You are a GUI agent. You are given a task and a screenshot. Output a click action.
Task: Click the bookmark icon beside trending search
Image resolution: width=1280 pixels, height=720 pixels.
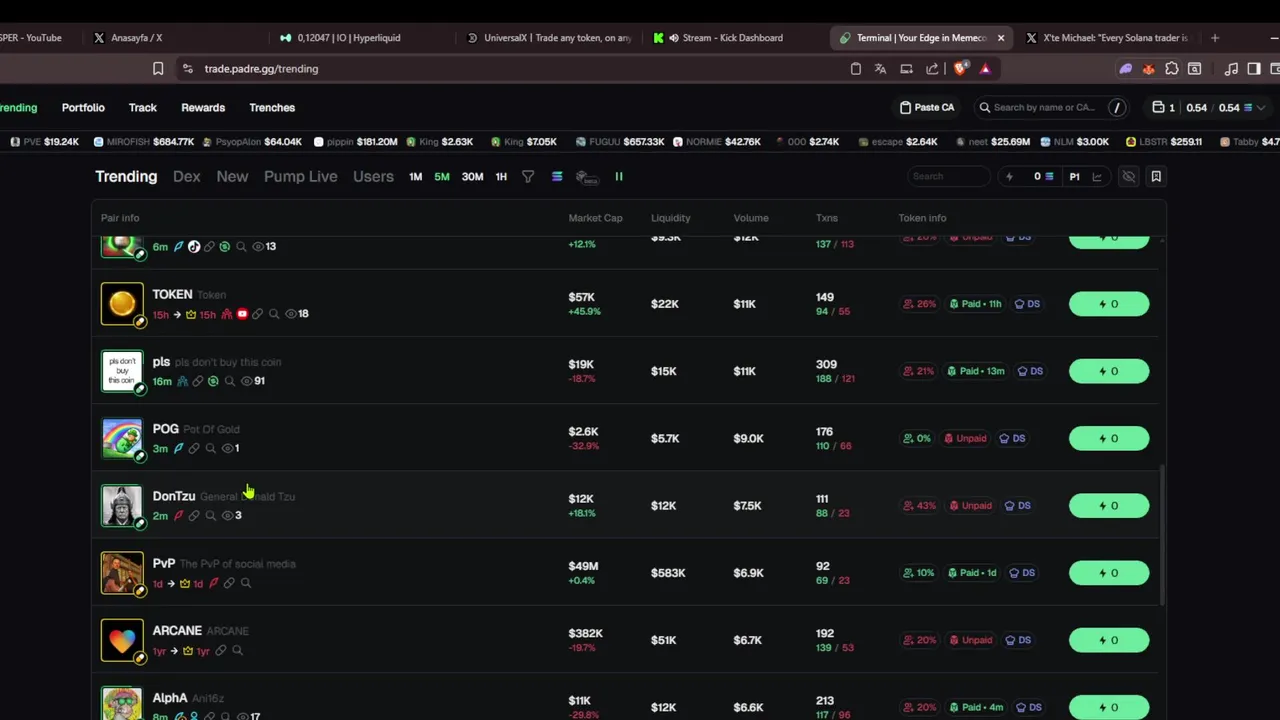(1156, 177)
